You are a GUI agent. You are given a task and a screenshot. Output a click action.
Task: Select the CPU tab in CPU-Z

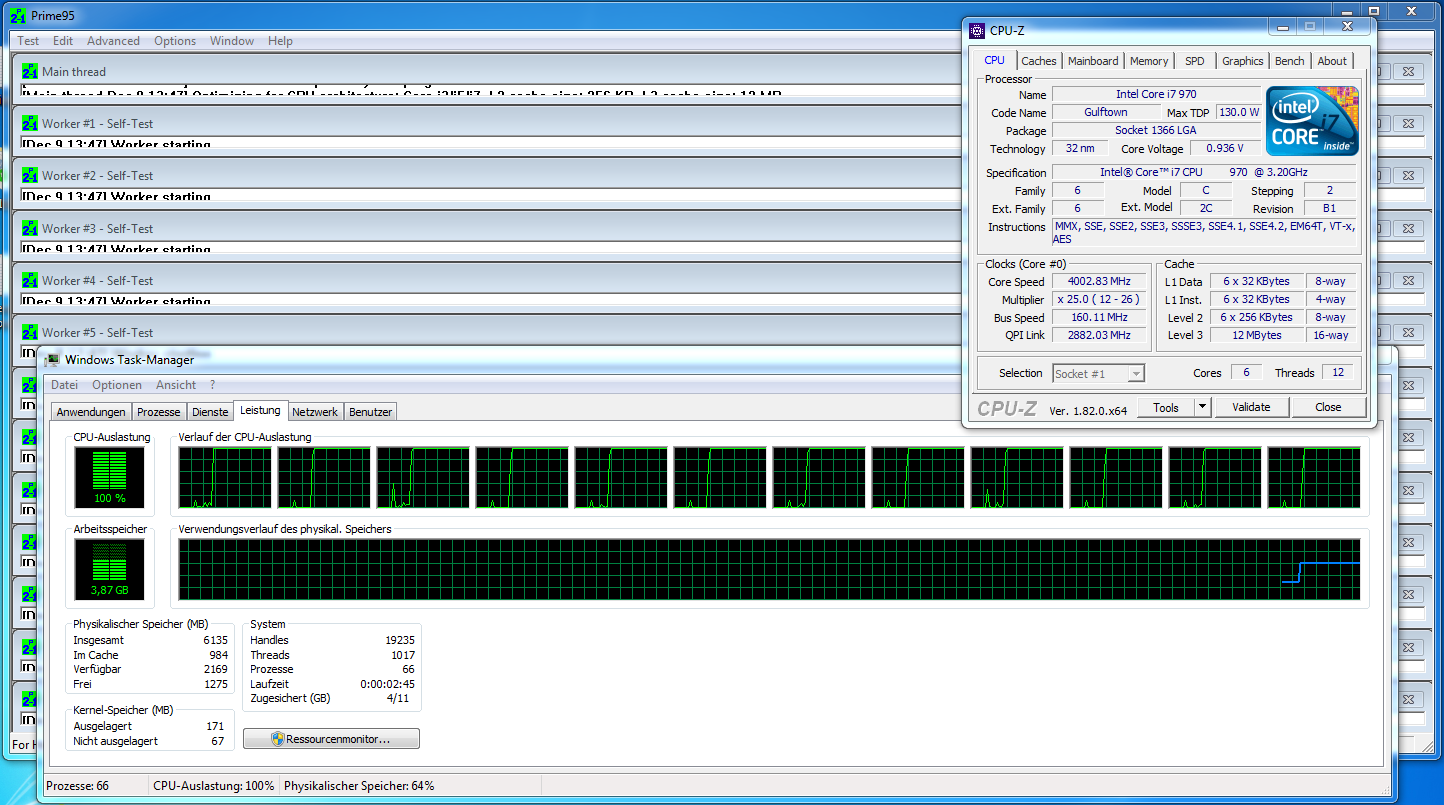(995, 60)
